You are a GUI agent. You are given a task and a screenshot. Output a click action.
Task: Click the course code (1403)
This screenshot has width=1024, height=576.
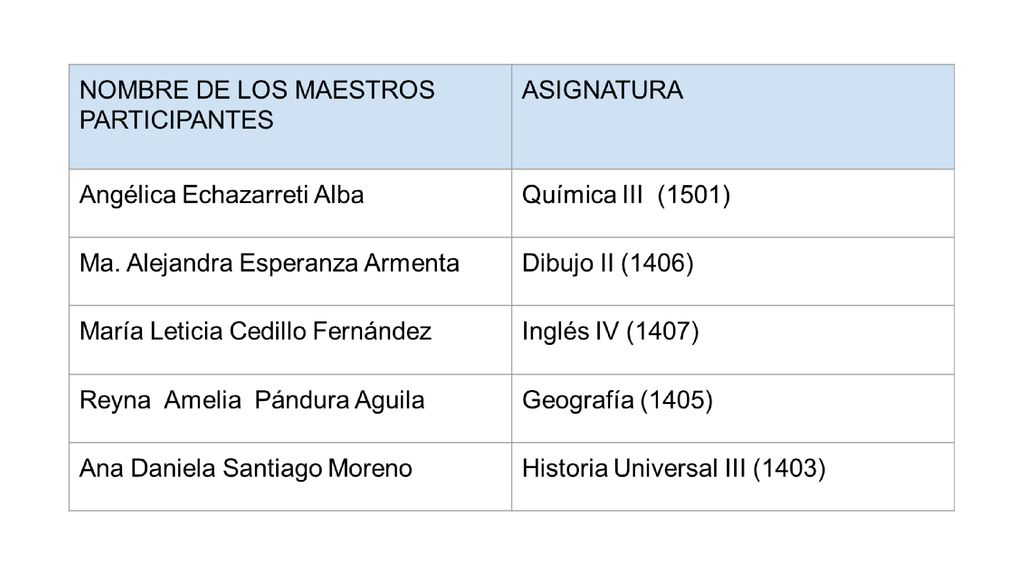pos(790,469)
